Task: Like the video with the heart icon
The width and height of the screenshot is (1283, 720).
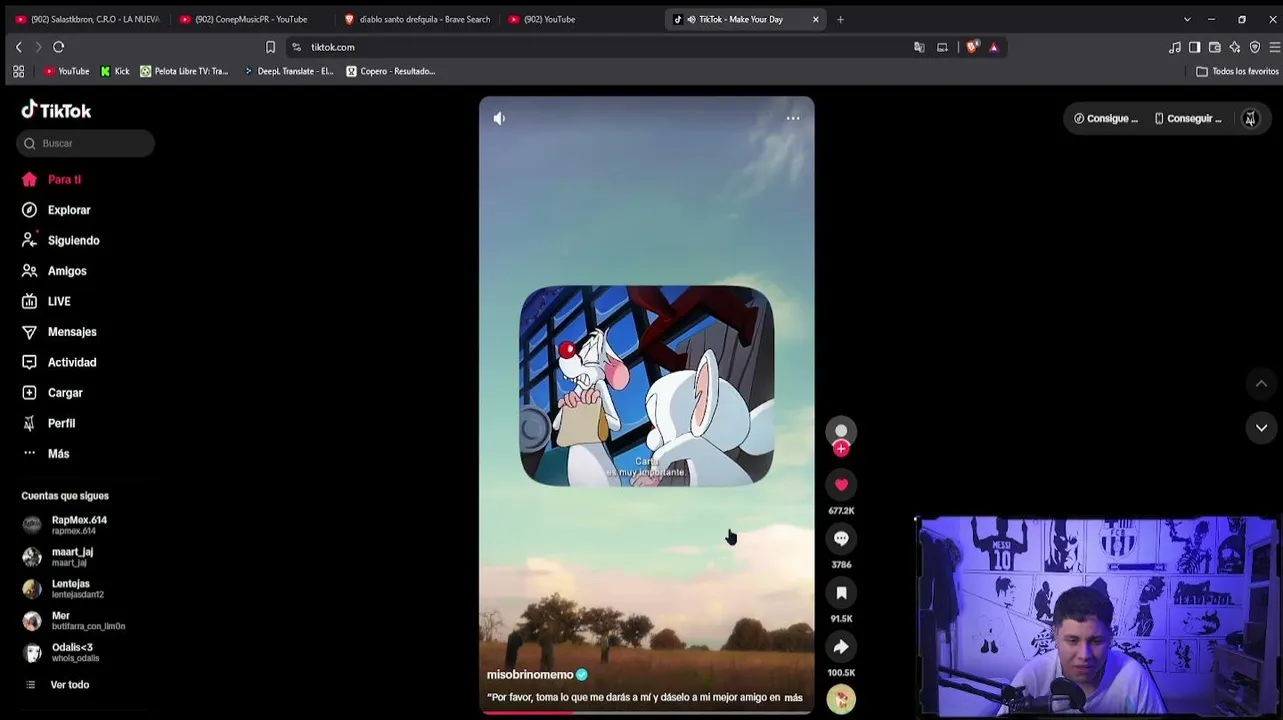Action: click(841, 485)
